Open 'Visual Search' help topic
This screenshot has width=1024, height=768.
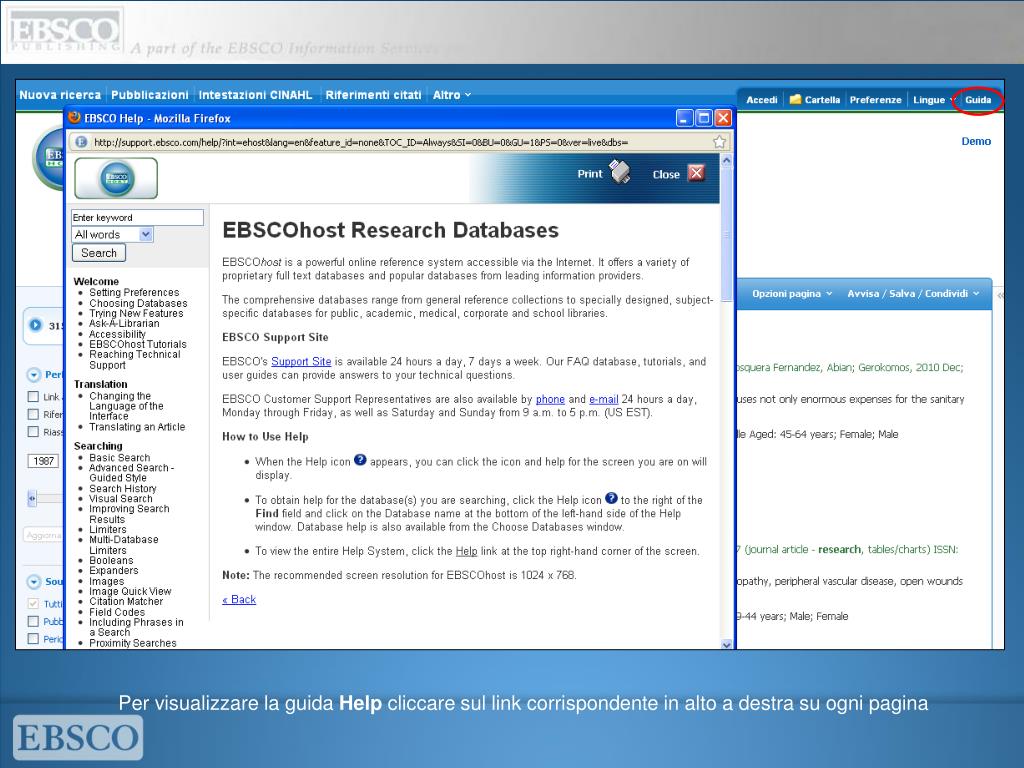(x=121, y=498)
